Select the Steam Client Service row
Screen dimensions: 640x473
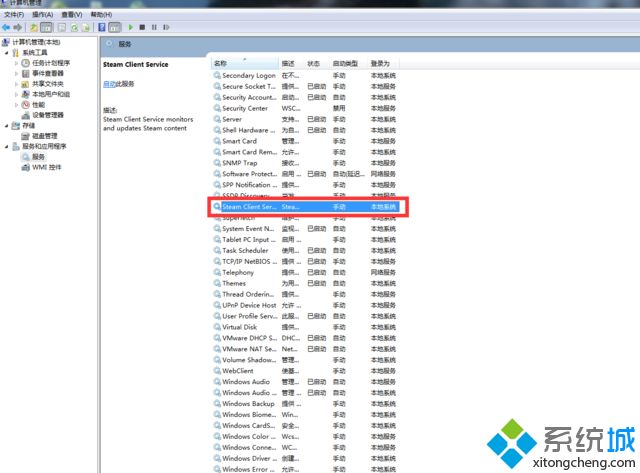[x=306, y=207]
